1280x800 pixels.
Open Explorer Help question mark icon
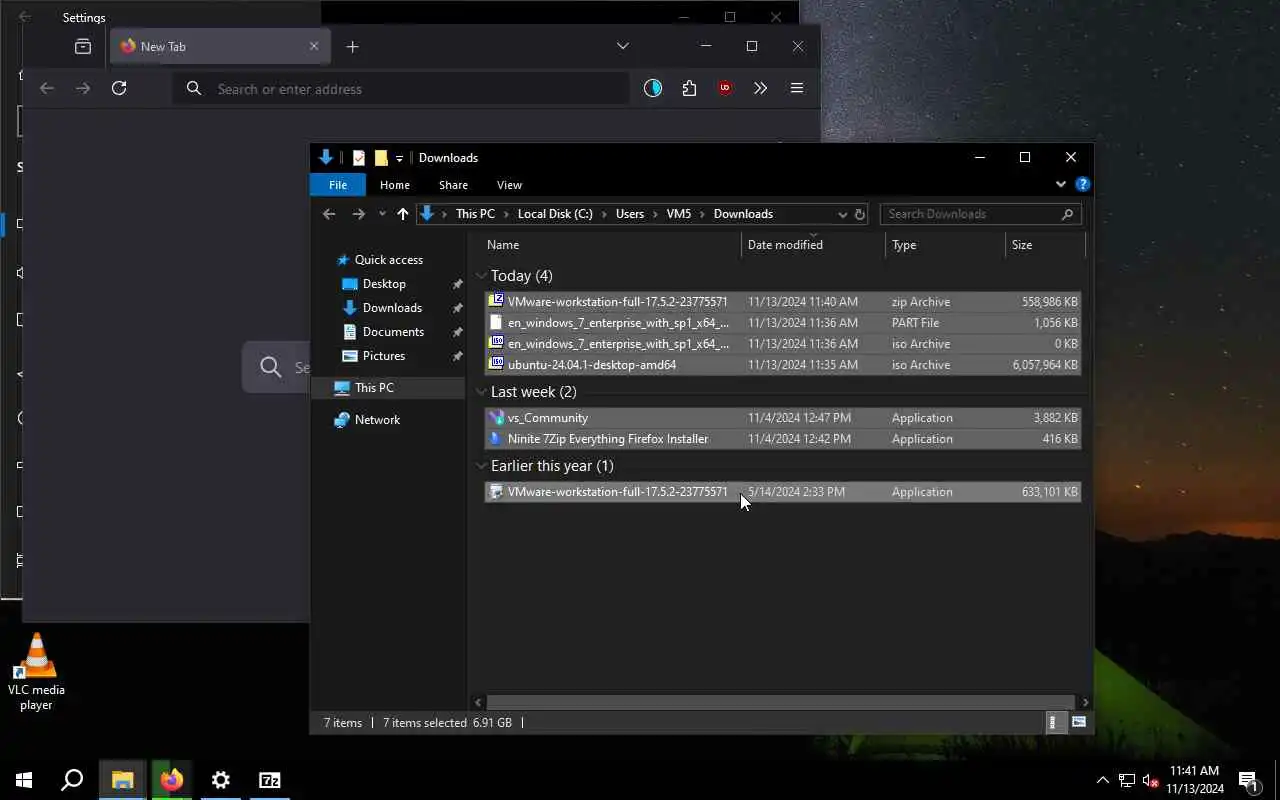click(x=1082, y=184)
